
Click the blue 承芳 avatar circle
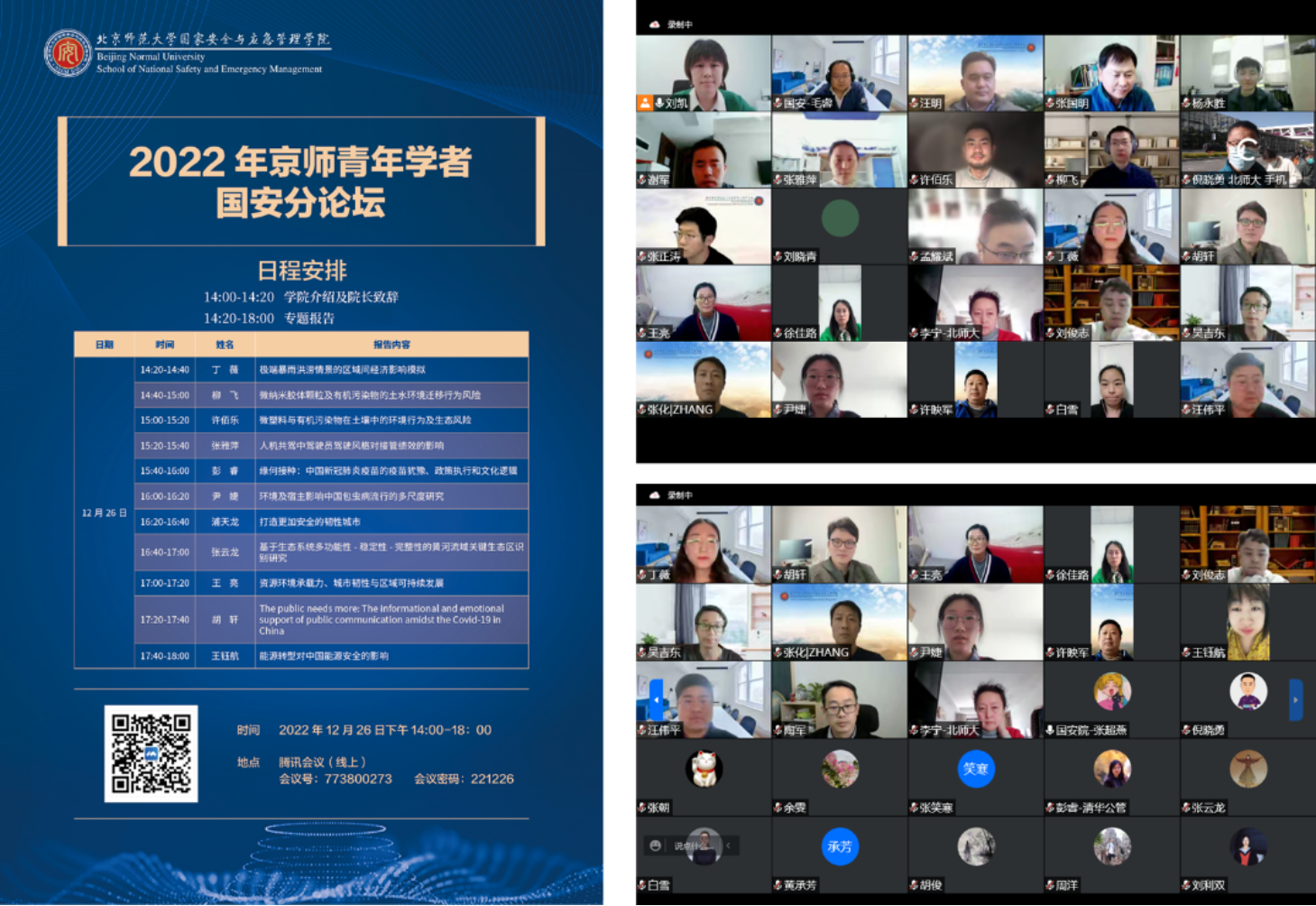click(x=840, y=846)
